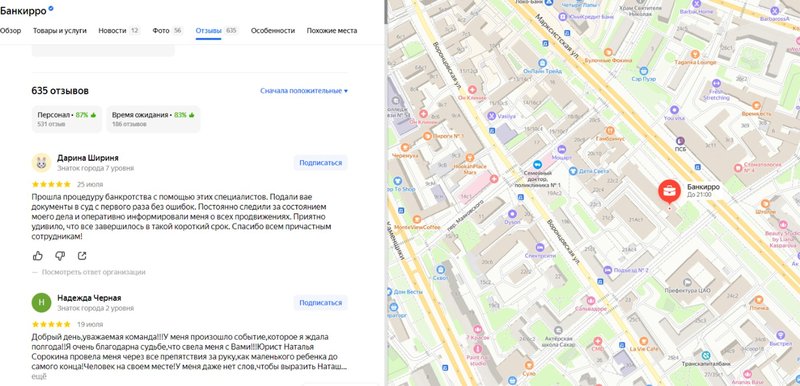Select the Отзывы tab
The height and width of the screenshot is (386, 800).
tap(217, 31)
